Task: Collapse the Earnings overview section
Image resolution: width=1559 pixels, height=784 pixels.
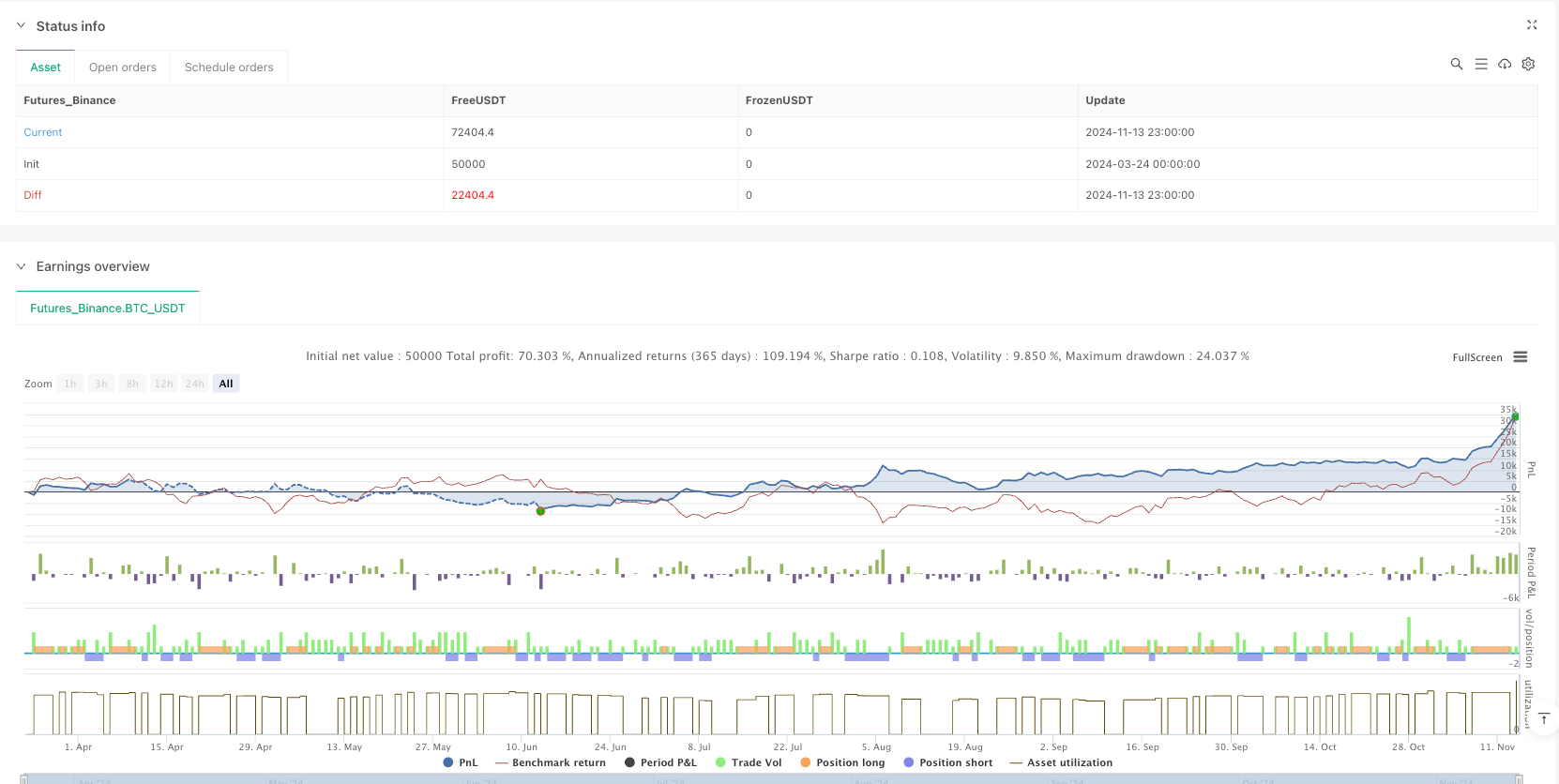Action: click(22, 266)
